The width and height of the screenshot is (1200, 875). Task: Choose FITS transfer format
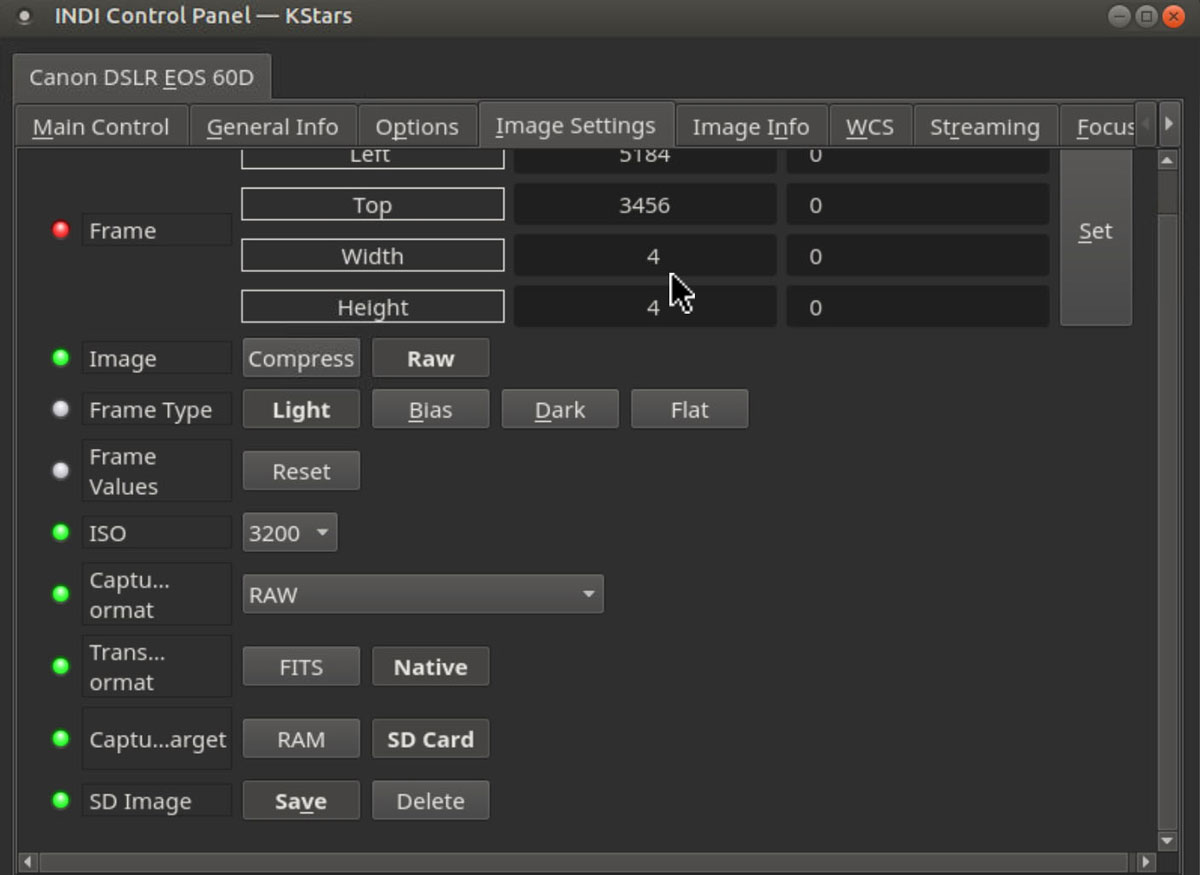point(301,667)
